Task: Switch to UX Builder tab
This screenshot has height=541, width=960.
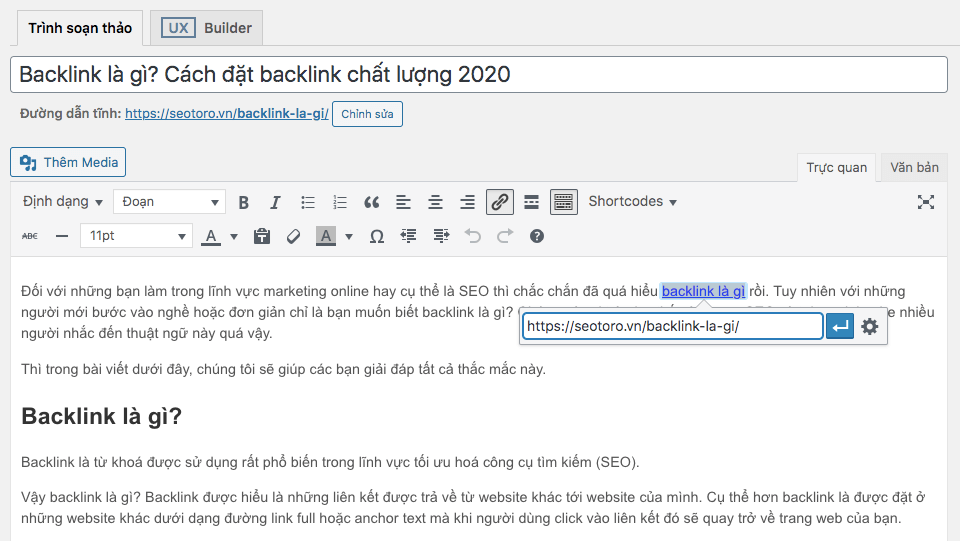Action: point(206,28)
